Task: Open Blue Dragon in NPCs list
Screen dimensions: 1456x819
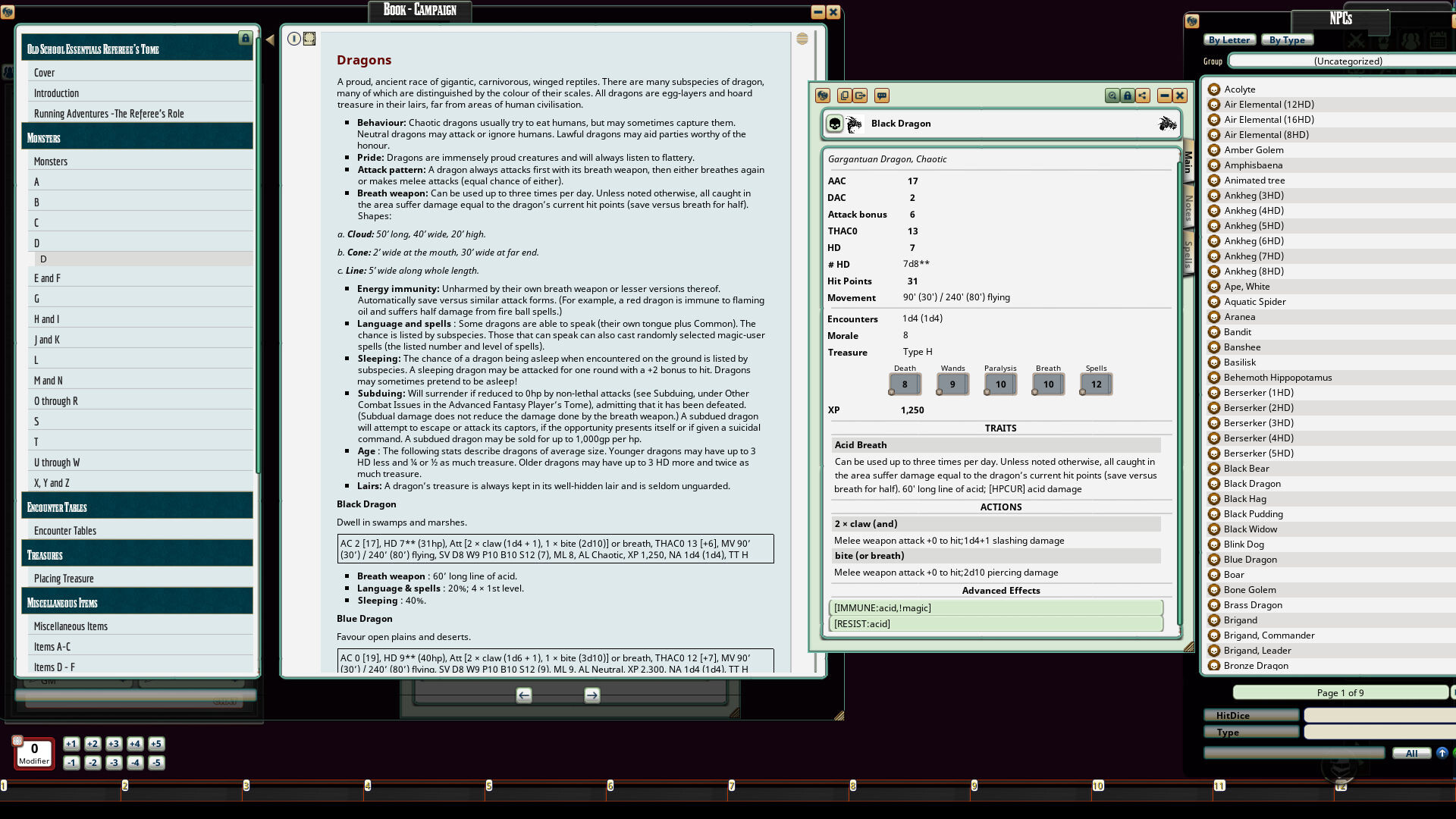Action: pyautogui.click(x=1250, y=560)
